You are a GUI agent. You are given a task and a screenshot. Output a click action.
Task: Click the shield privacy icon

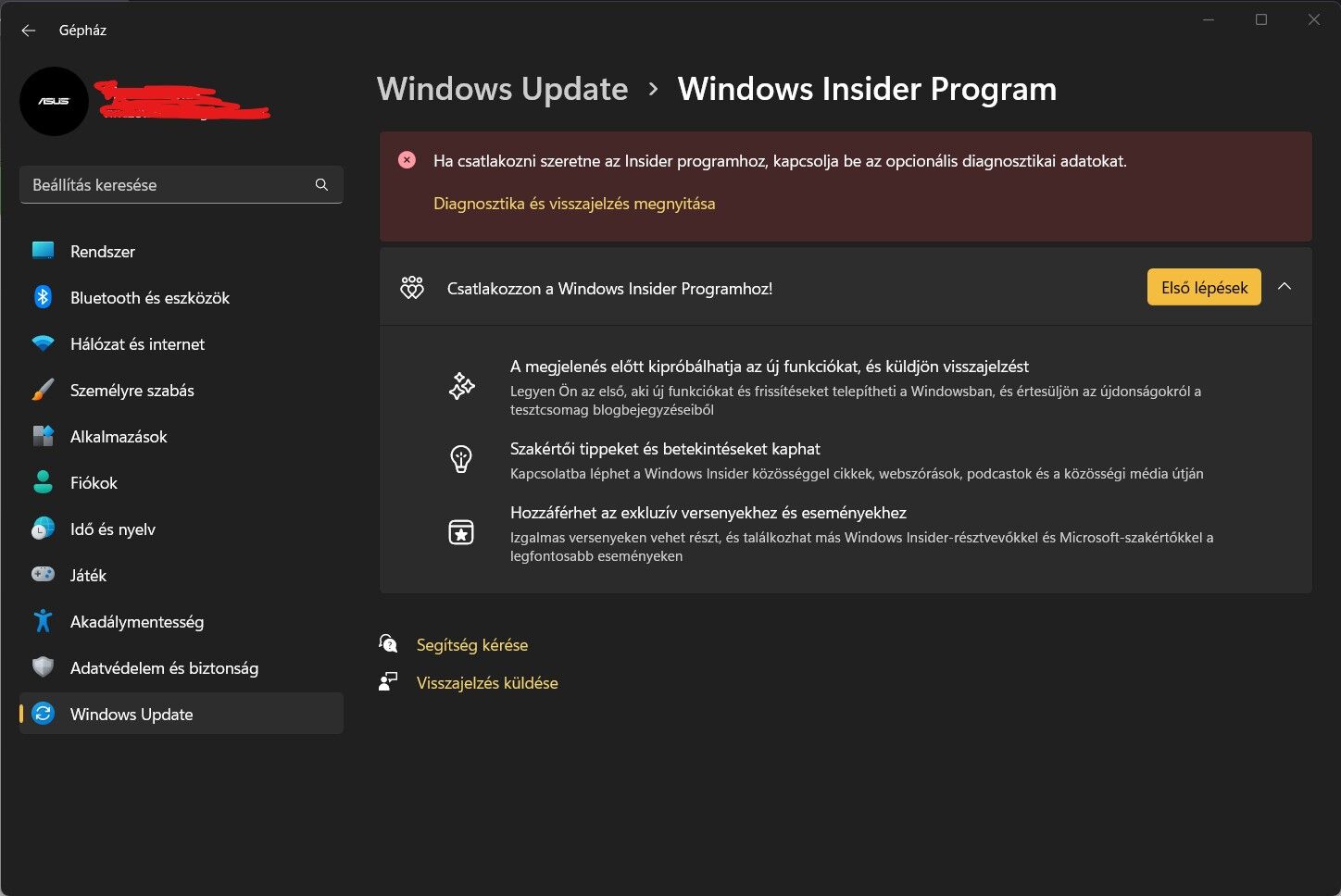pos(43,667)
